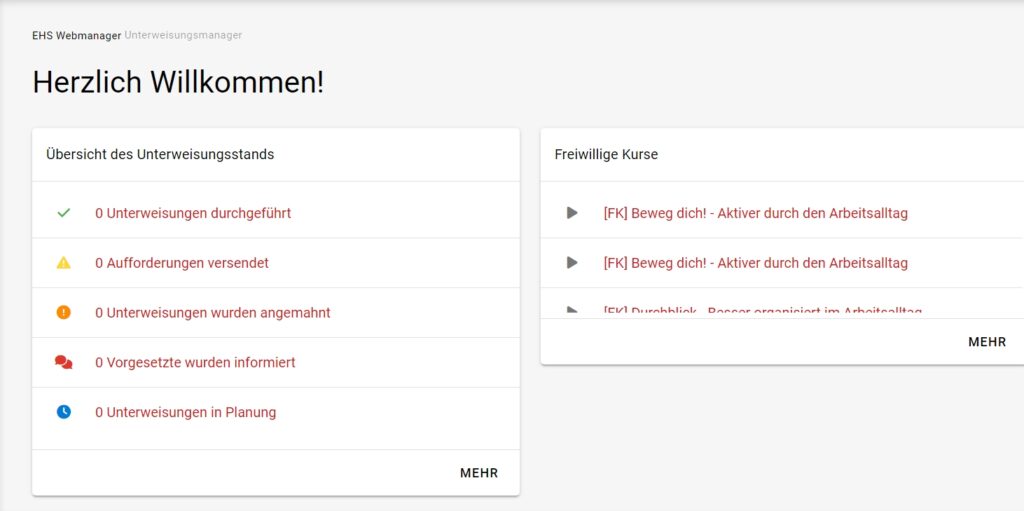Open '0 Vorgesetzte wurden informiert' link
This screenshot has width=1024, height=511.
[x=195, y=362]
